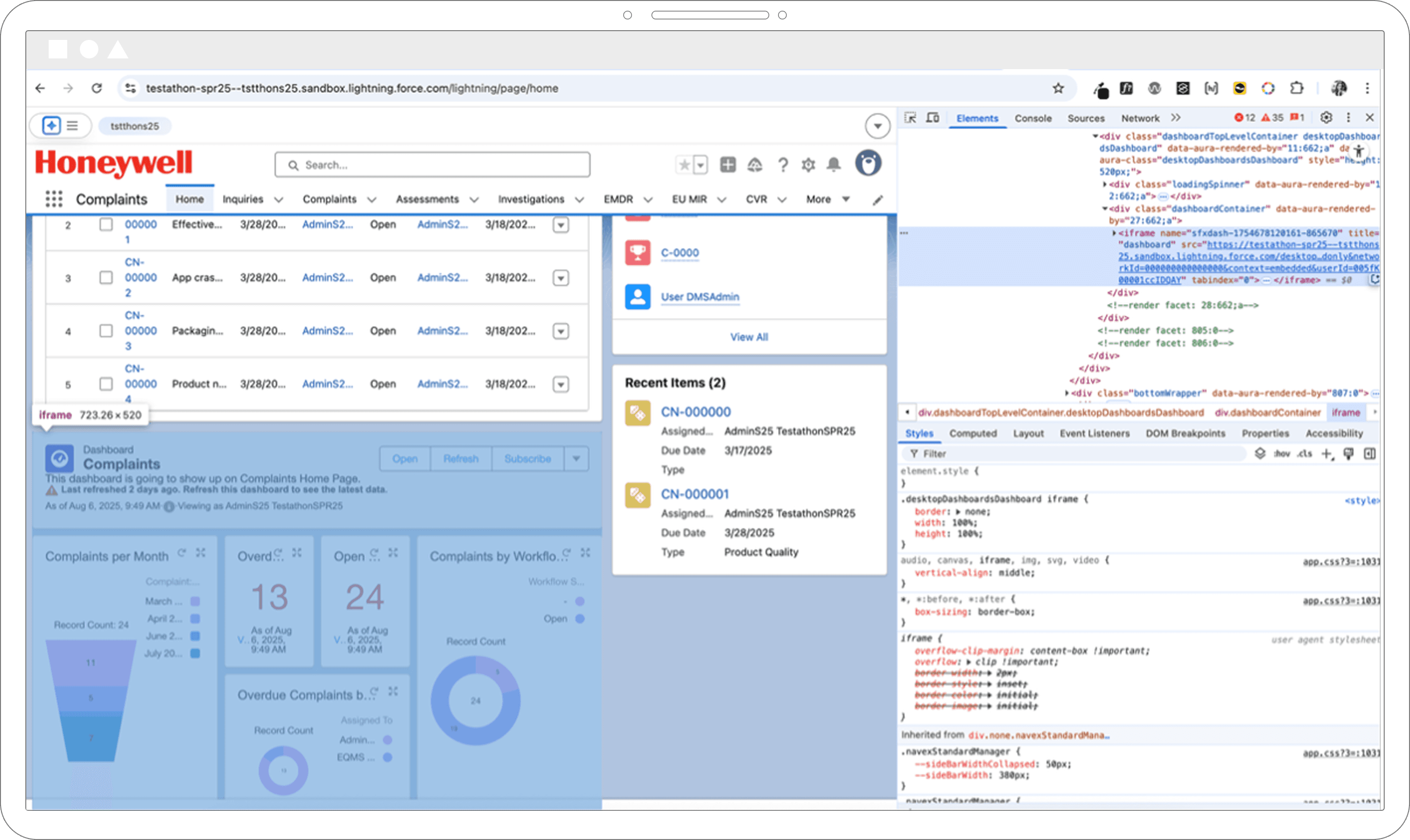Check the row 5 Product complaint checkbox
The image size is (1410, 840).
[106, 384]
